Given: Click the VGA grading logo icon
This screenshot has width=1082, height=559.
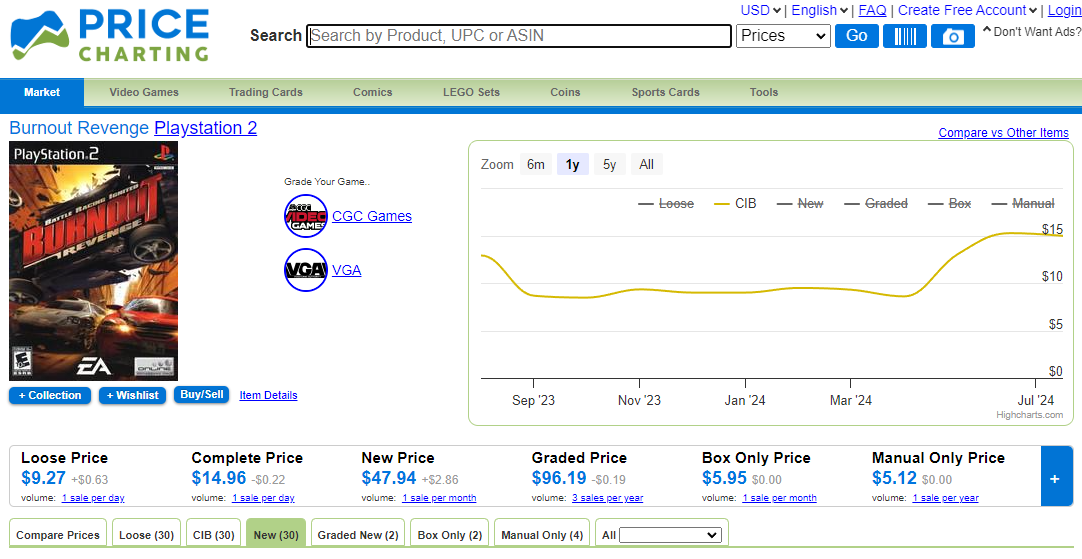Looking at the screenshot, I should [306, 270].
